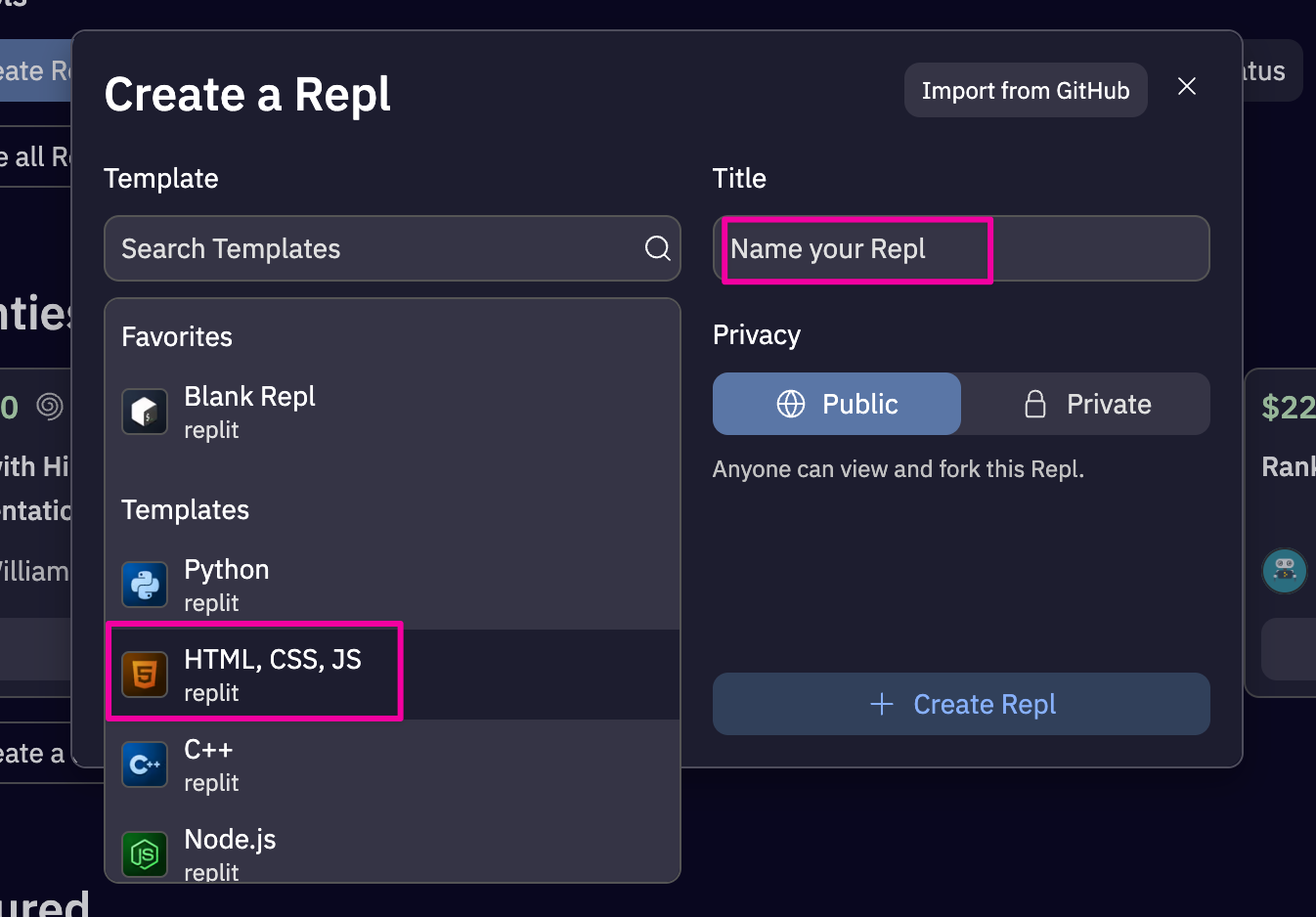The width and height of the screenshot is (1316, 917).
Task: Click the search magnifier icon in Templates
Action: coord(658,248)
